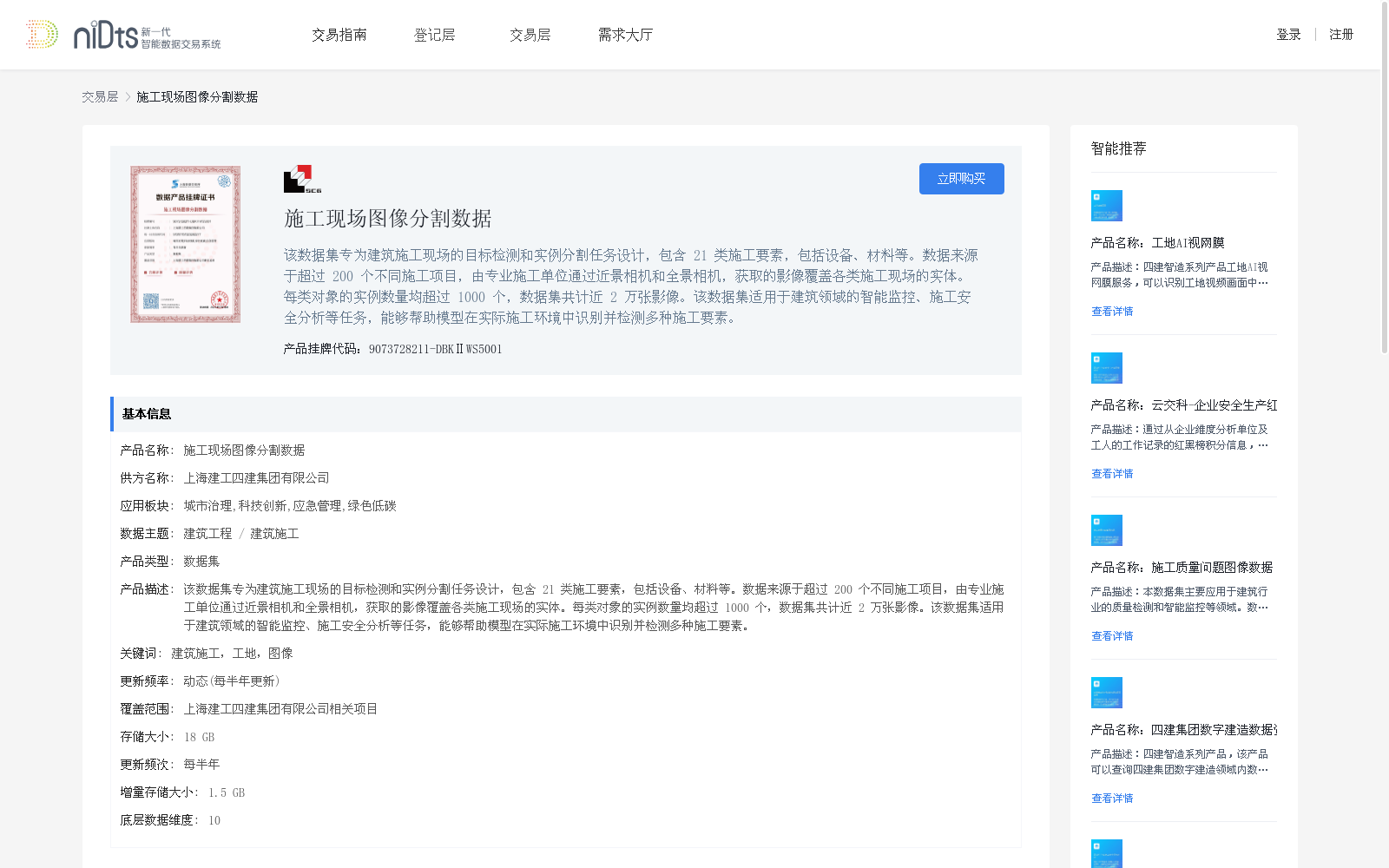The width and height of the screenshot is (1389, 868).
Task: Click keywords 建筑施工，工地，图像
Action: 232,654
